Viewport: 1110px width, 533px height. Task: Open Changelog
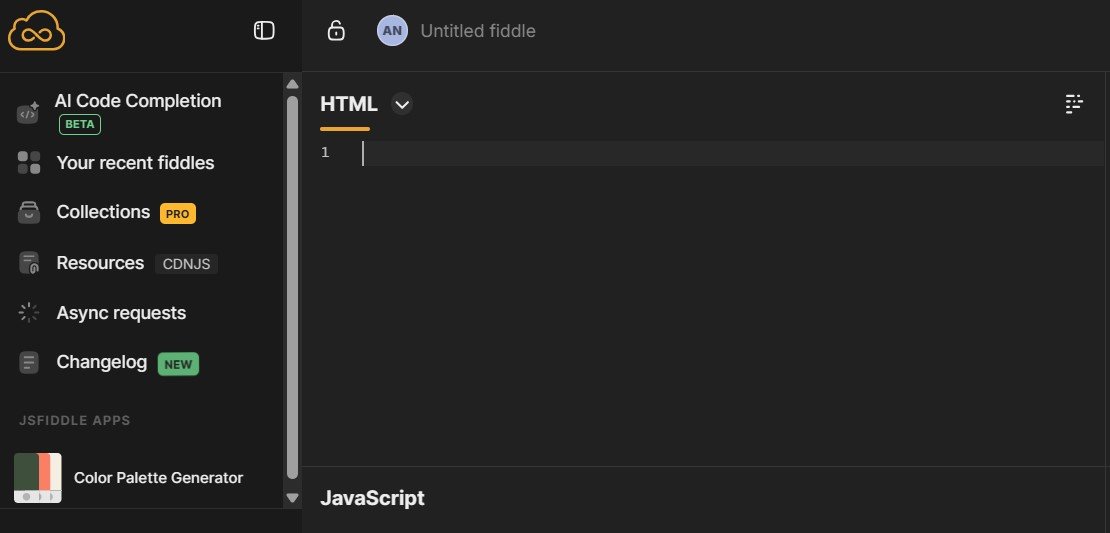[x=102, y=362]
